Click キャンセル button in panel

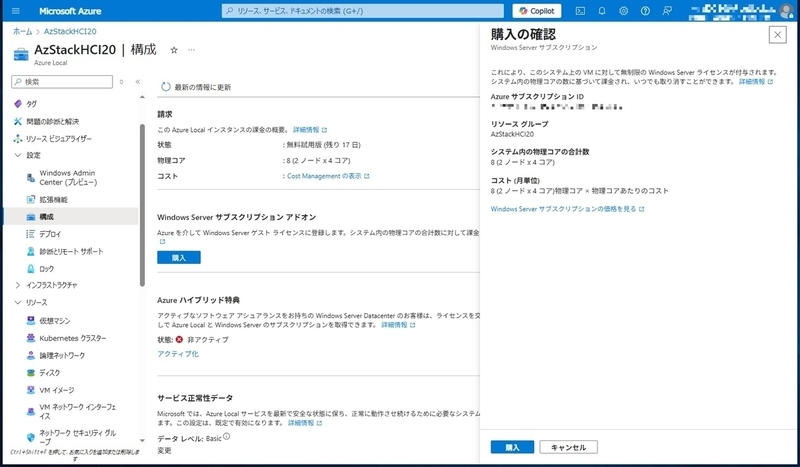(568, 447)
